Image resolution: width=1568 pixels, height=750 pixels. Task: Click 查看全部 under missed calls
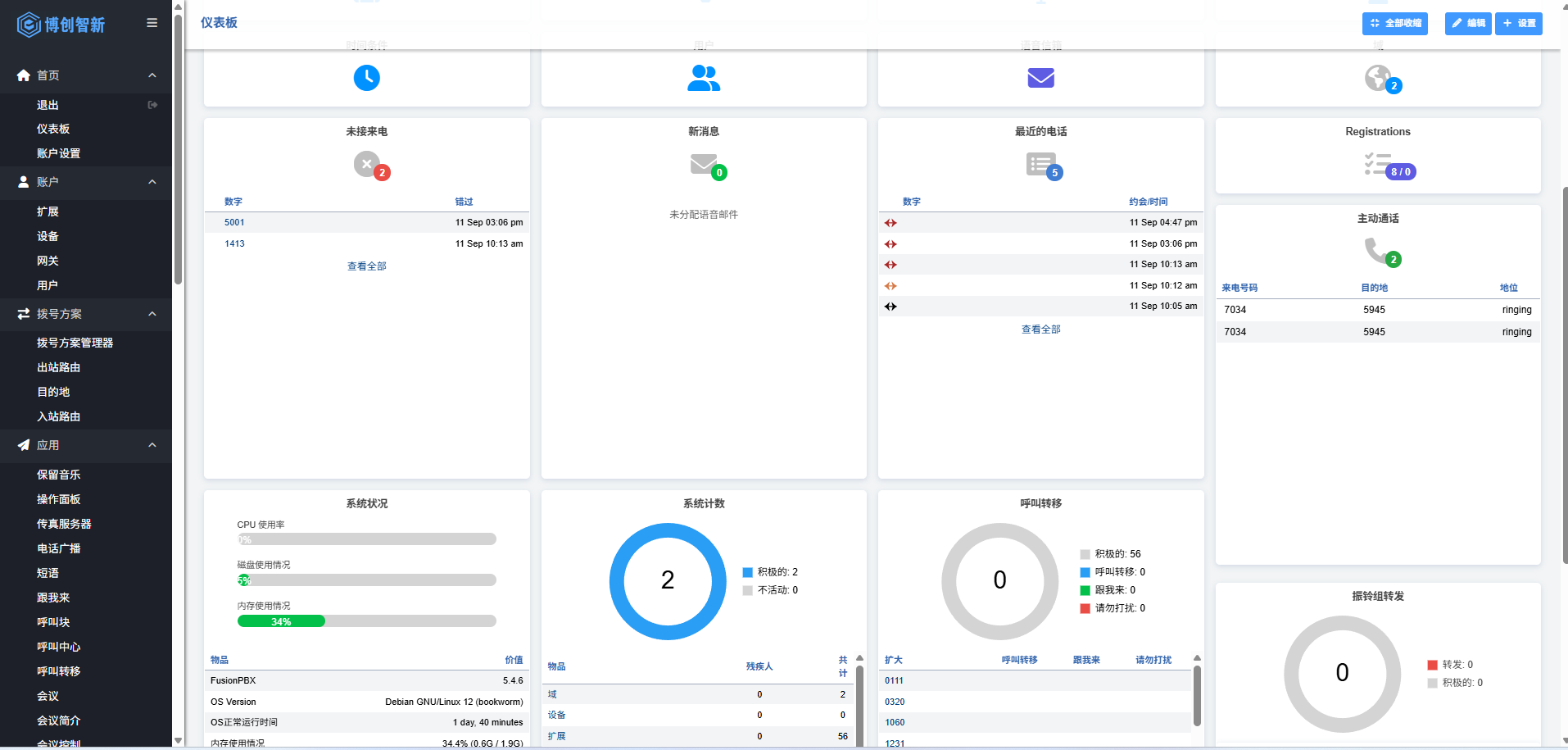click(x=366, y=266)
